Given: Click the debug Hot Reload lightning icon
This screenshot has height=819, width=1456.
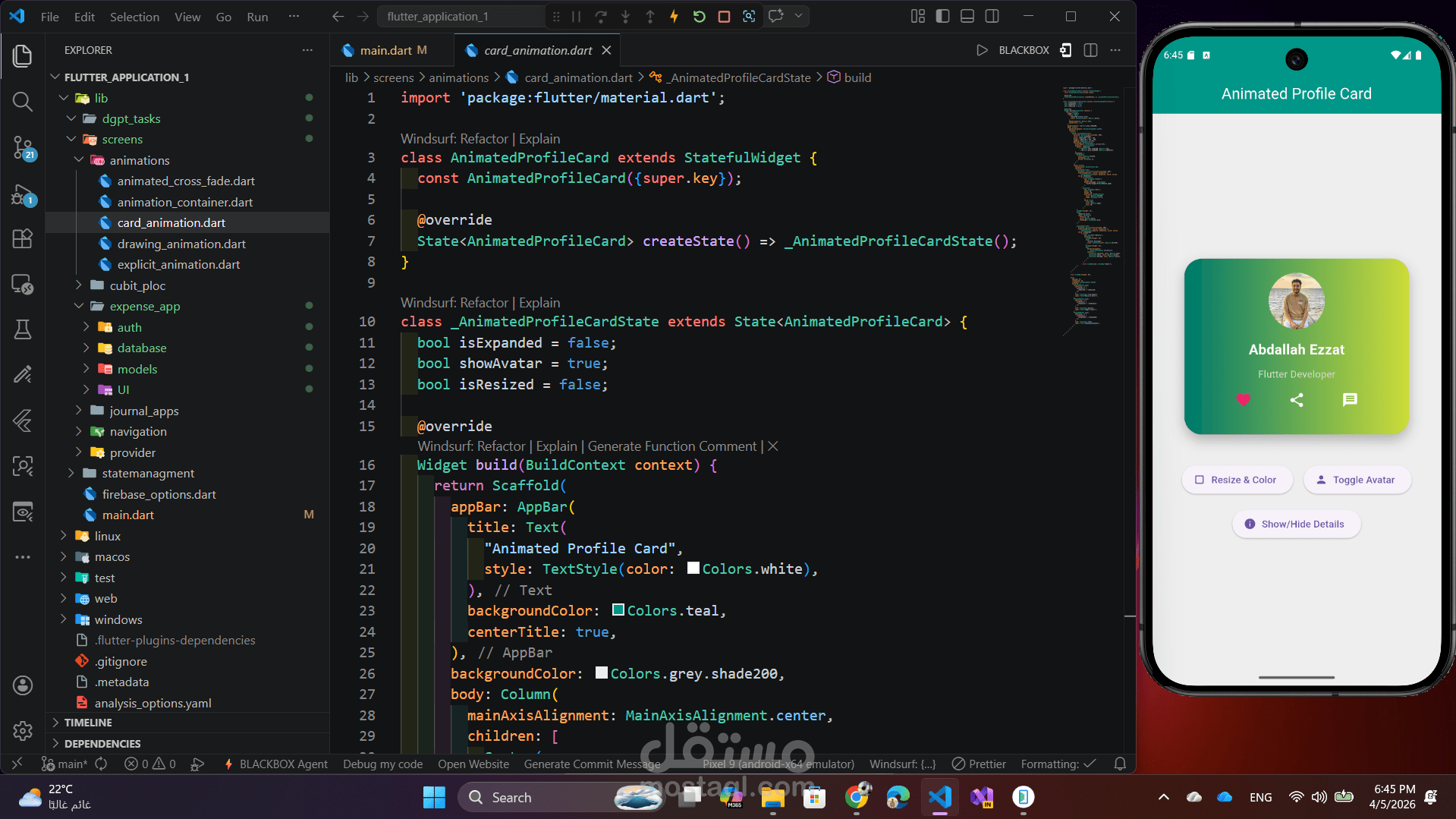Looking at the screenshot, I should (674, 17).
